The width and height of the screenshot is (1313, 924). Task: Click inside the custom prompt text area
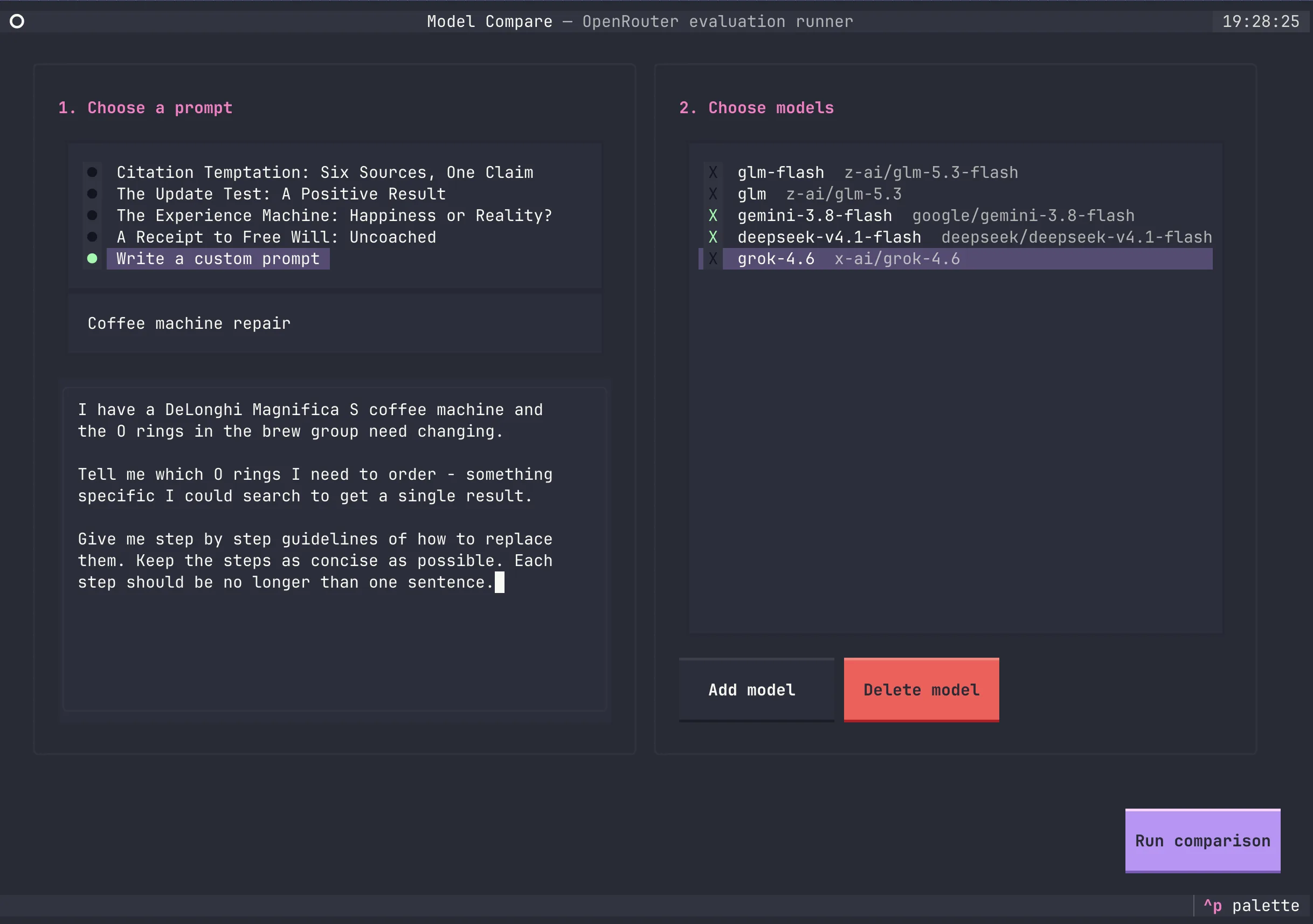click(335, 550)
